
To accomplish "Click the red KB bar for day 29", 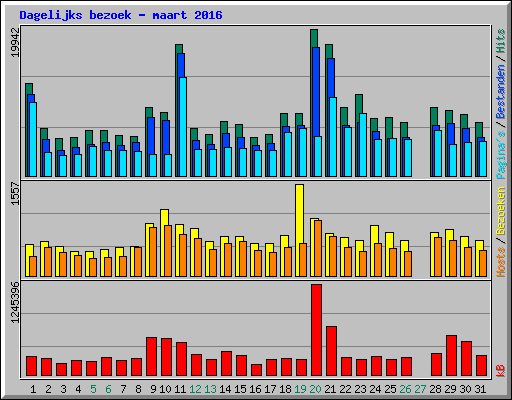I will (x=451, y=356).
